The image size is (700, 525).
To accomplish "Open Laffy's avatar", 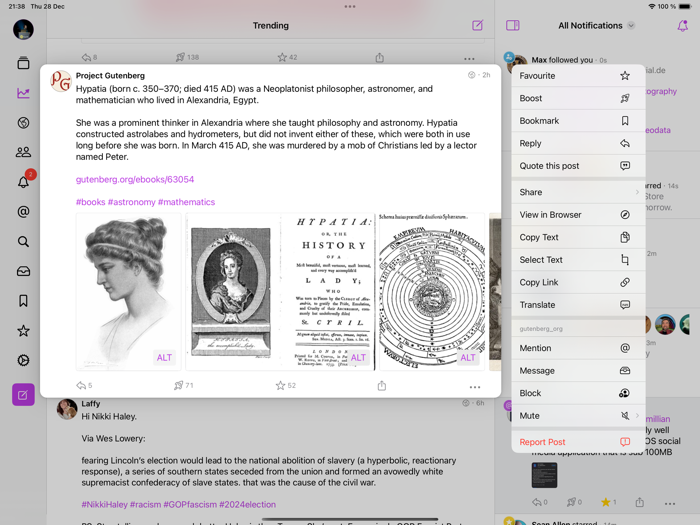I will [x=67, y=409].
